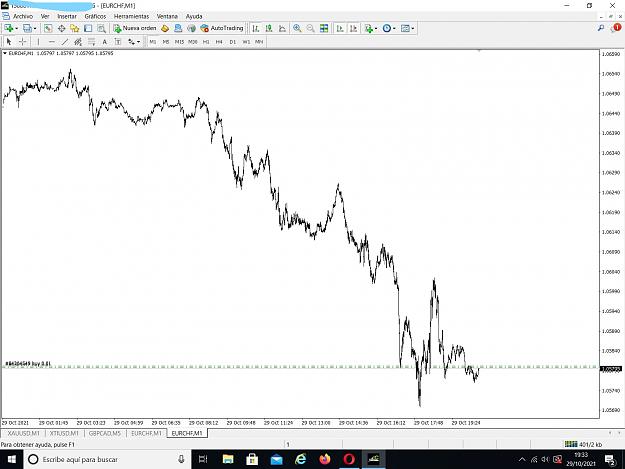Switch to D1 timeframe
The width and height of the screenshot is (625, 469).
(x=233, y=41)
